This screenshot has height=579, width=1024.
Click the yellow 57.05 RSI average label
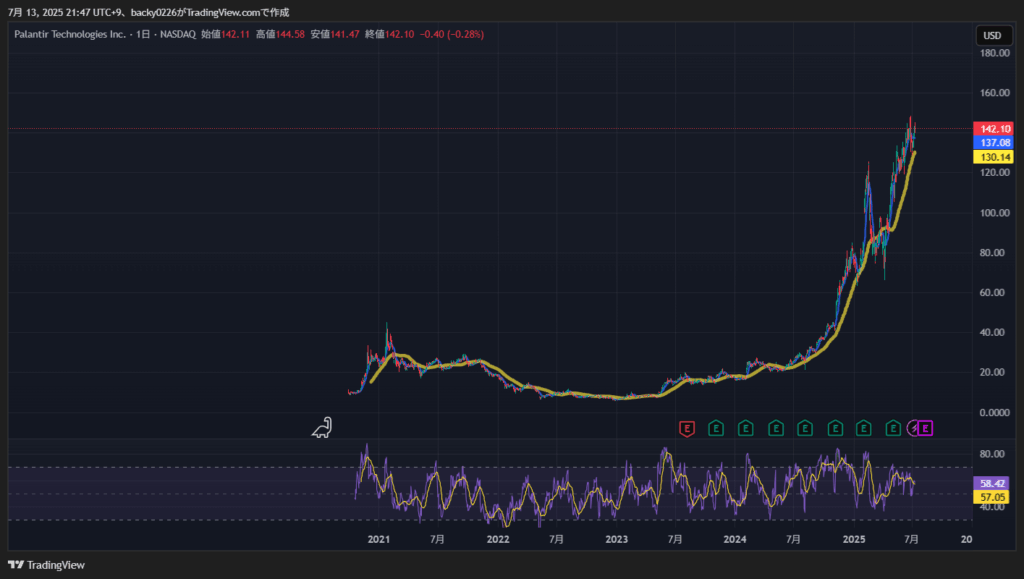(x=991, y=497)
